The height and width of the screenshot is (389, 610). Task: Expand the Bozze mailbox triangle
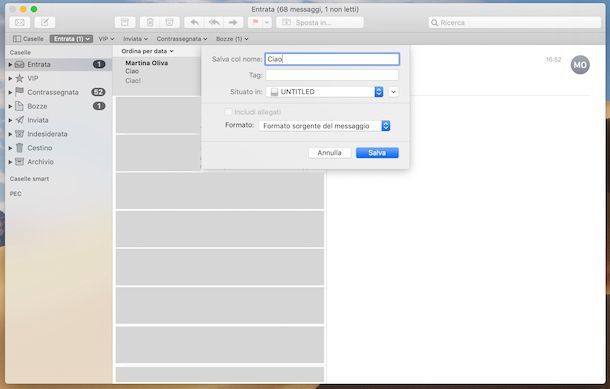pos(10,106)
